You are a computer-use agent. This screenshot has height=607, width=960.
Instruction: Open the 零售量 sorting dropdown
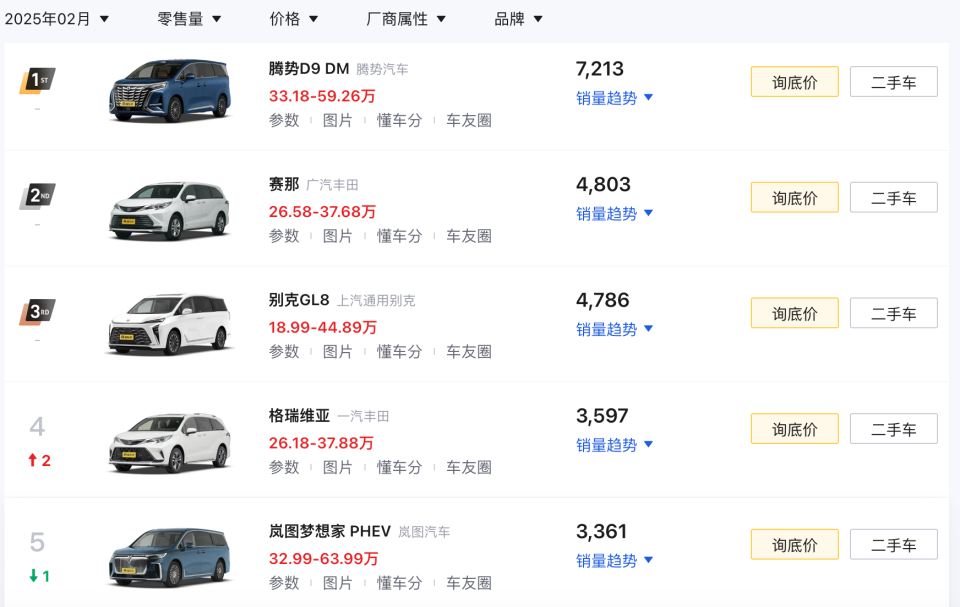click(188, 18)
